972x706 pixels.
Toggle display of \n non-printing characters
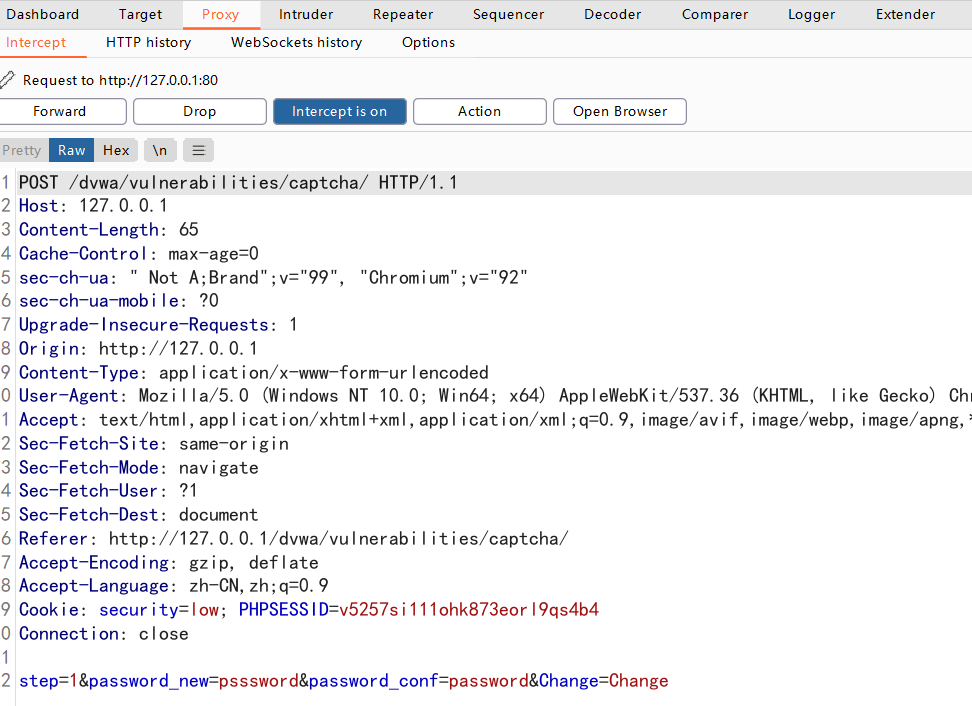click(160, 150)
